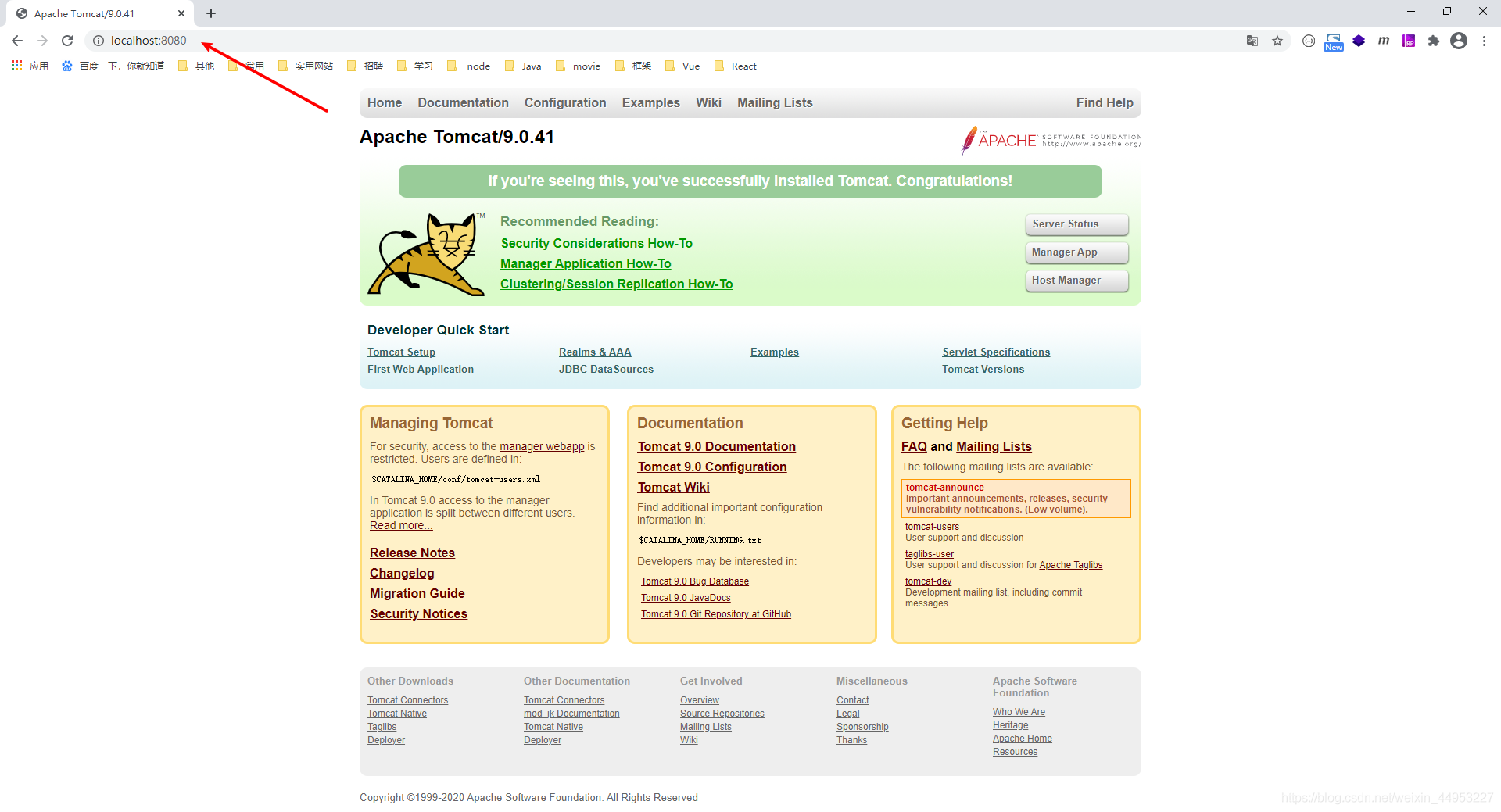Open the Baidu bookmark
The image size is (1501, 812).
[113, 66]
